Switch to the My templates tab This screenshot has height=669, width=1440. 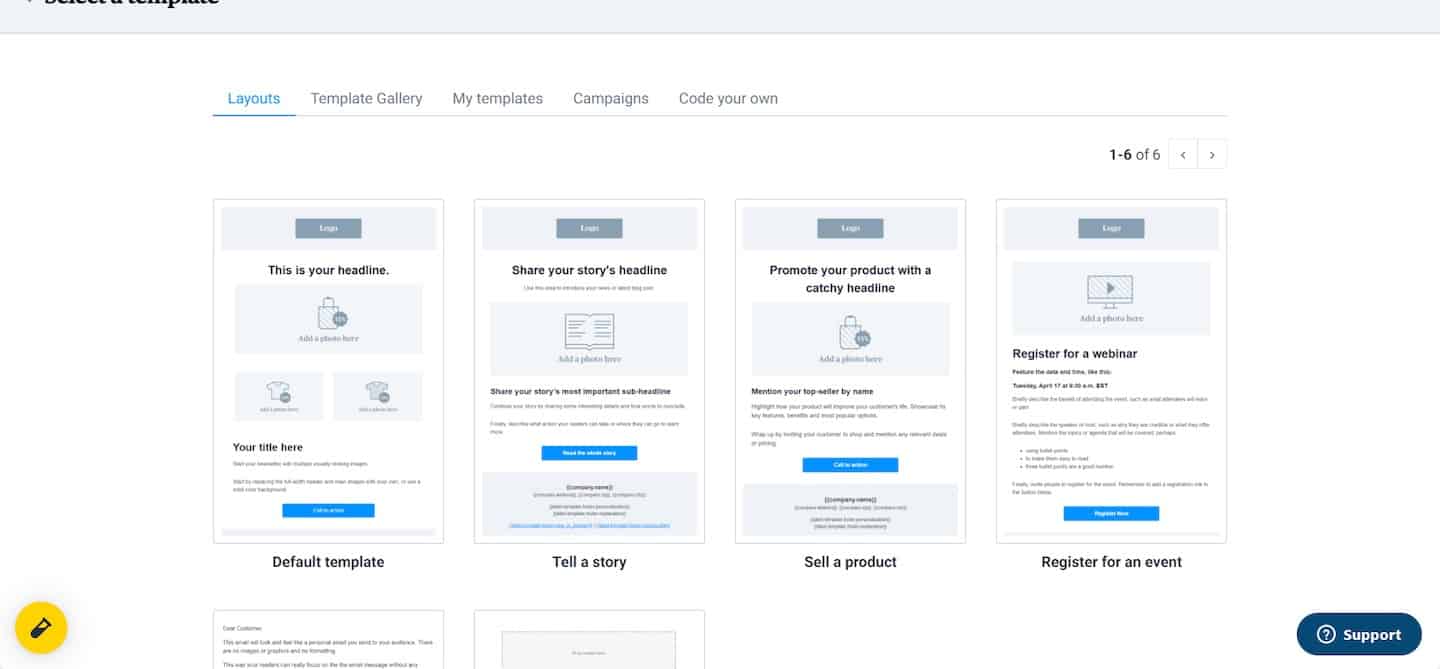498,98
